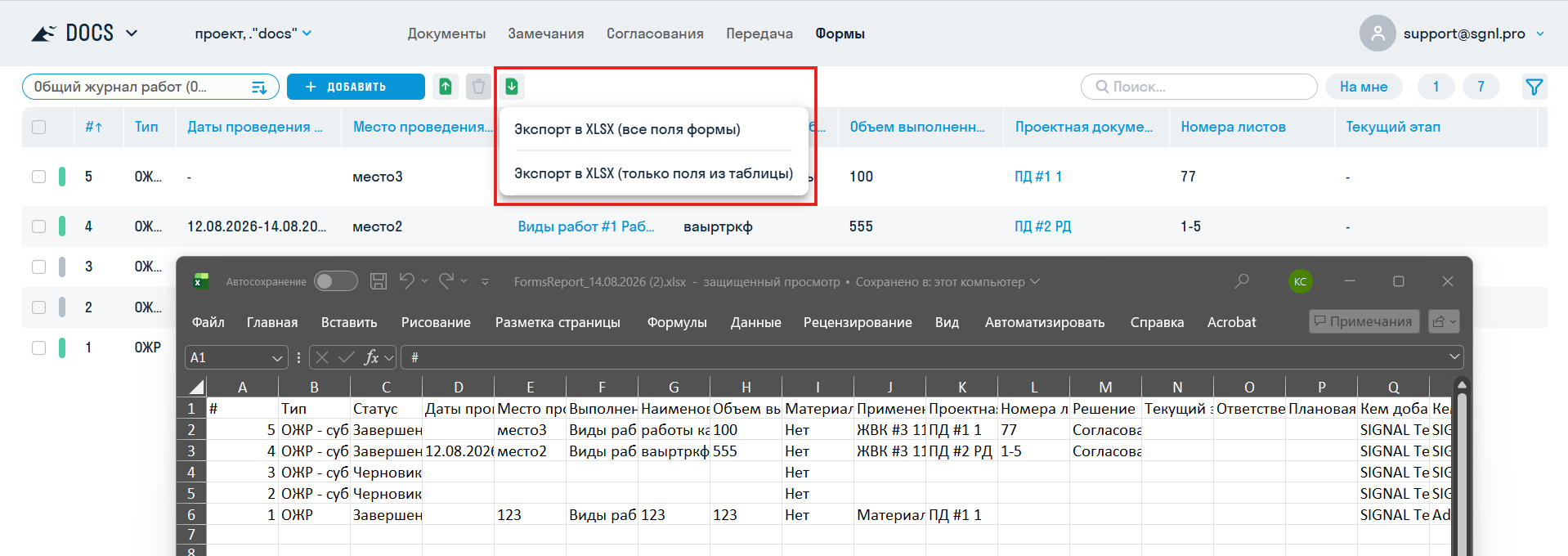Open the Excel Формулы ribbon tab

pos(677,322)
